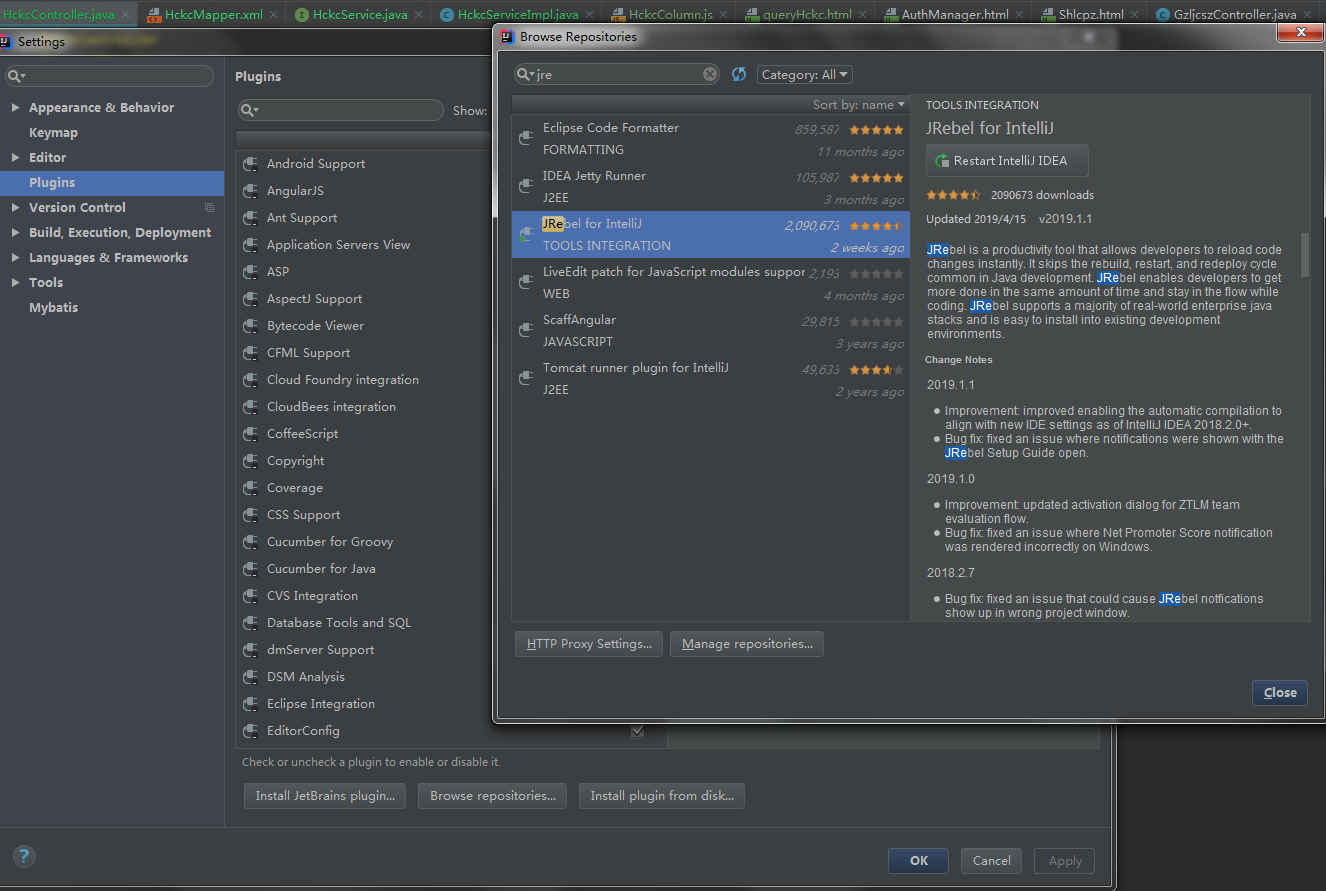Select the ScaffAngular repository entry
The width and height of the screenshot is (1326, 891).
click(710, 331)
